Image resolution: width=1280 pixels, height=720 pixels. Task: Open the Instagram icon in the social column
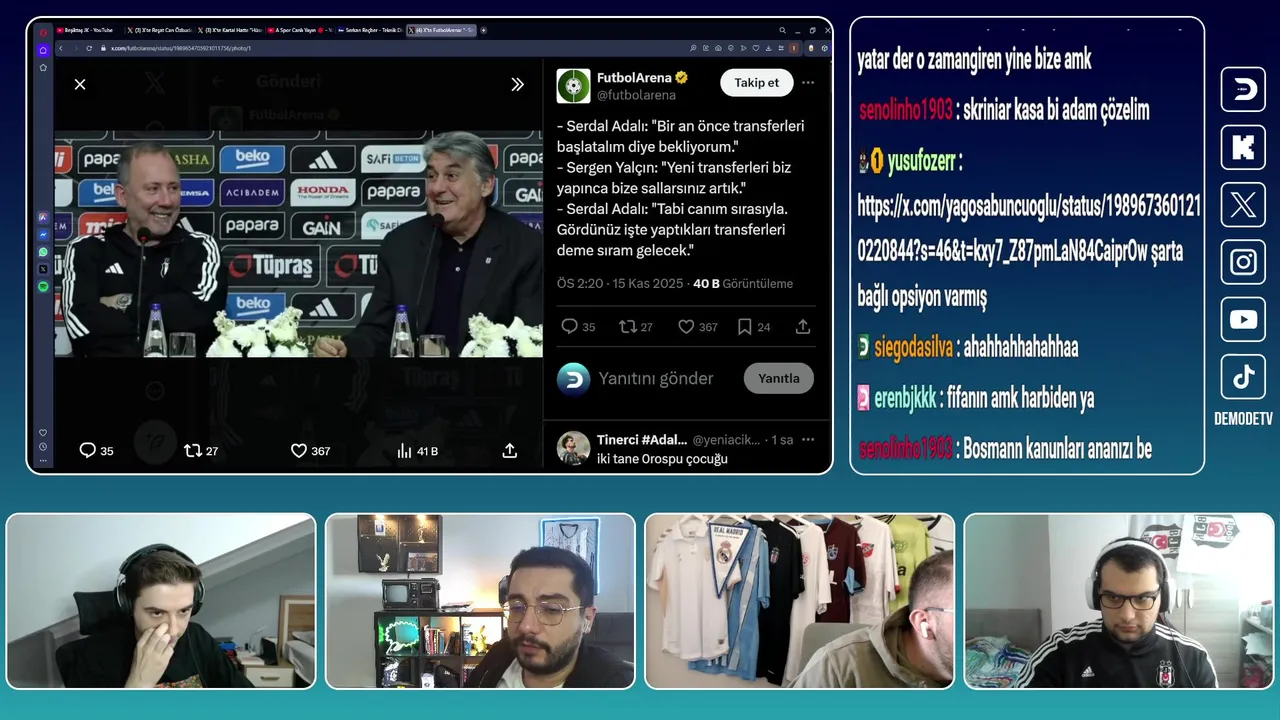(1243, 262)
